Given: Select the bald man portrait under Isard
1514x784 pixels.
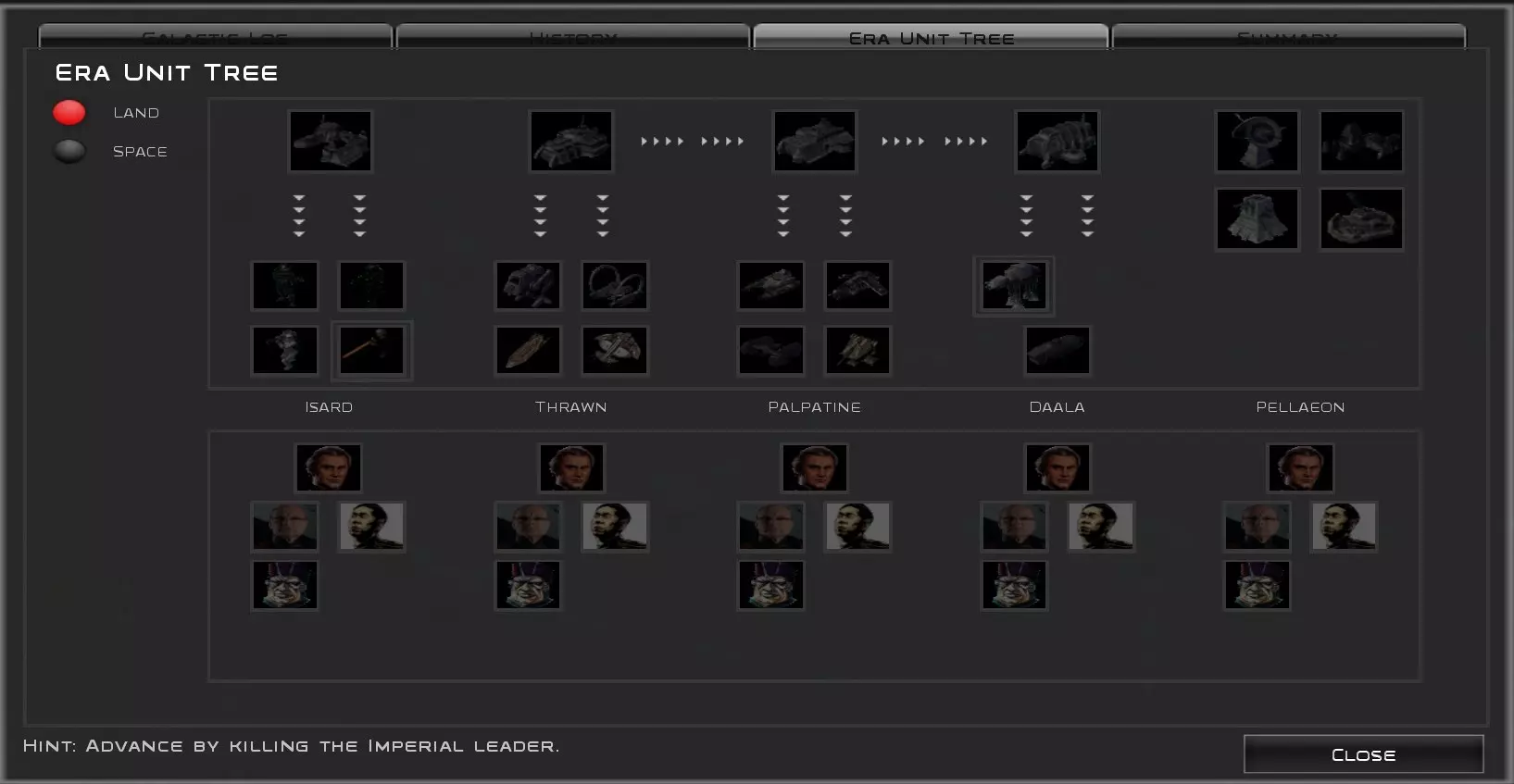Looking at the screenshot, I should 285,526.
